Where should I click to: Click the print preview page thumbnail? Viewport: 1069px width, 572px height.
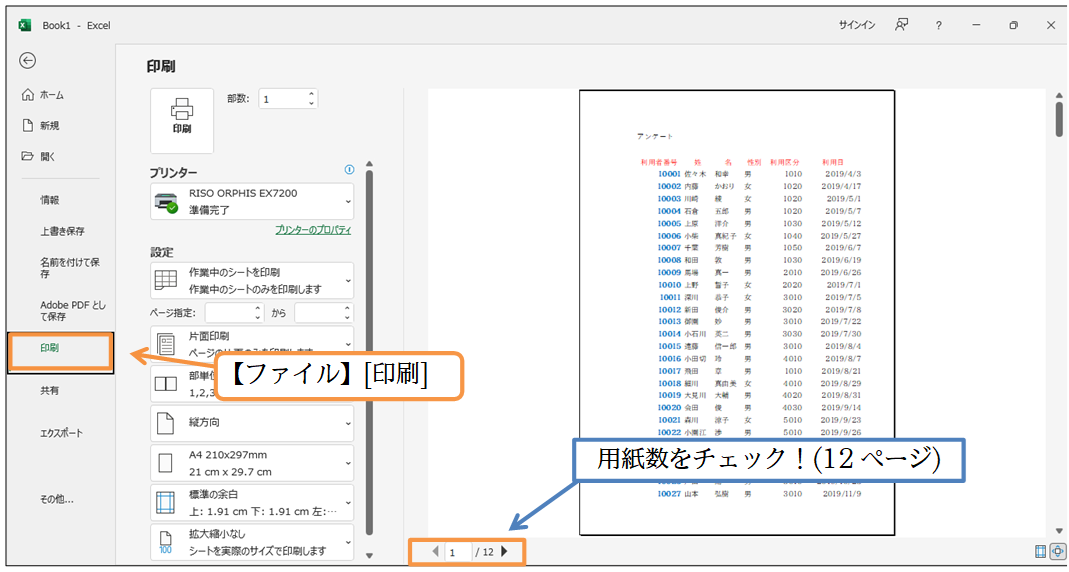click(737, 312)
